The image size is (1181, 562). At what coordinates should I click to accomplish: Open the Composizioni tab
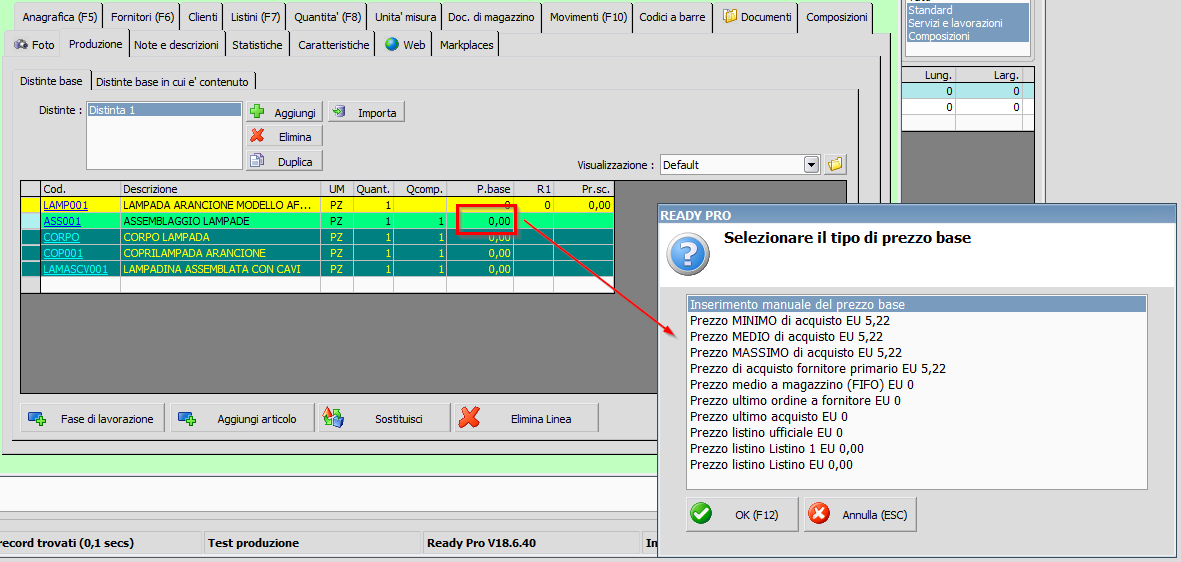(836, 17)
